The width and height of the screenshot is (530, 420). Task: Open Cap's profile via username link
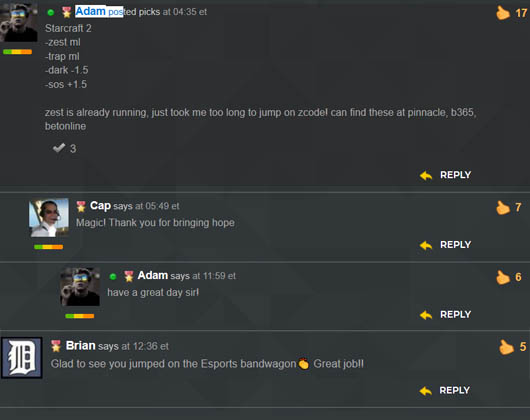tap(100, 205)
